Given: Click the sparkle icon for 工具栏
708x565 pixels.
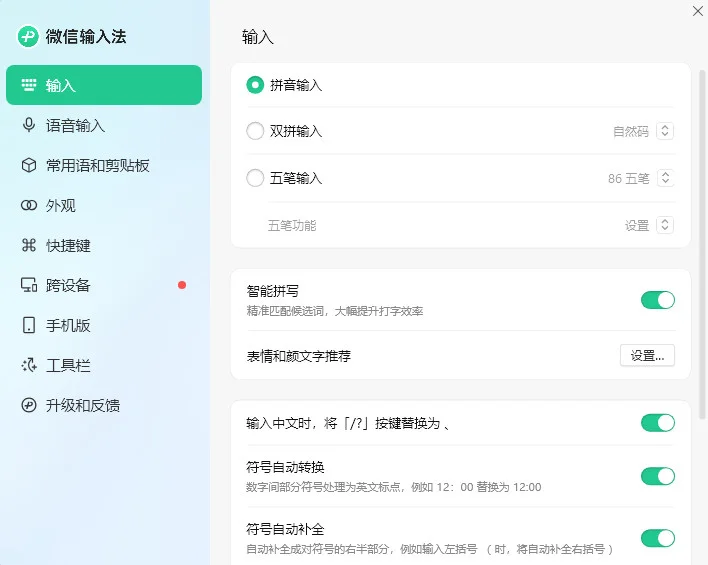Looking at the screenshot, I should pos(29,365).
